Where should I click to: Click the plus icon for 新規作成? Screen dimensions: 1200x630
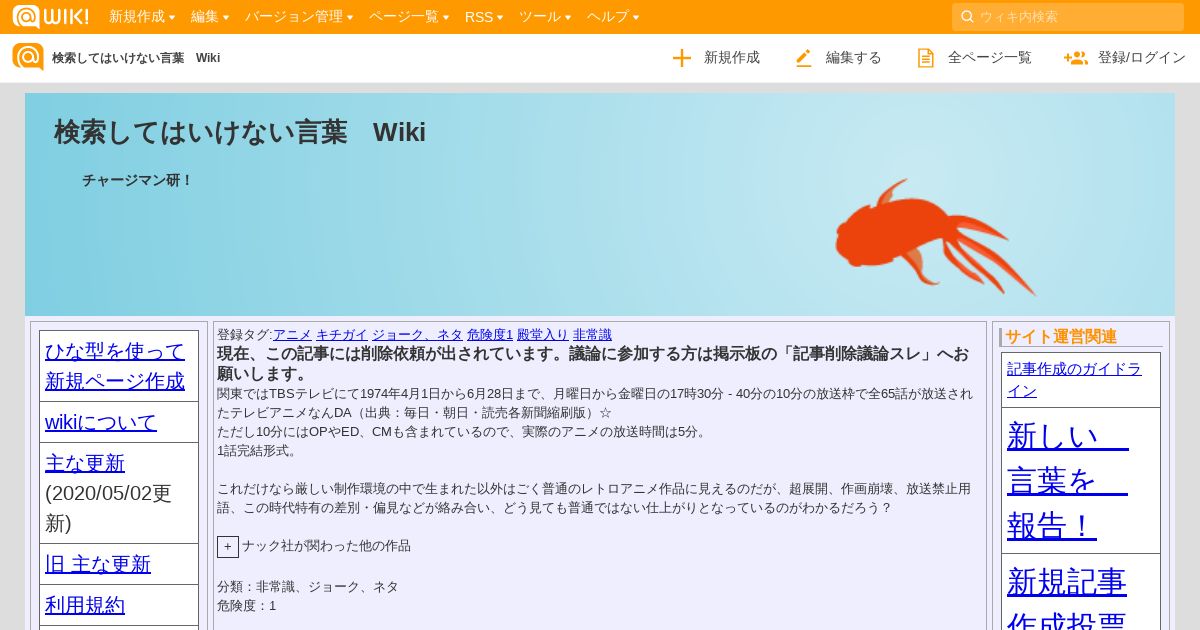[682, 58]
